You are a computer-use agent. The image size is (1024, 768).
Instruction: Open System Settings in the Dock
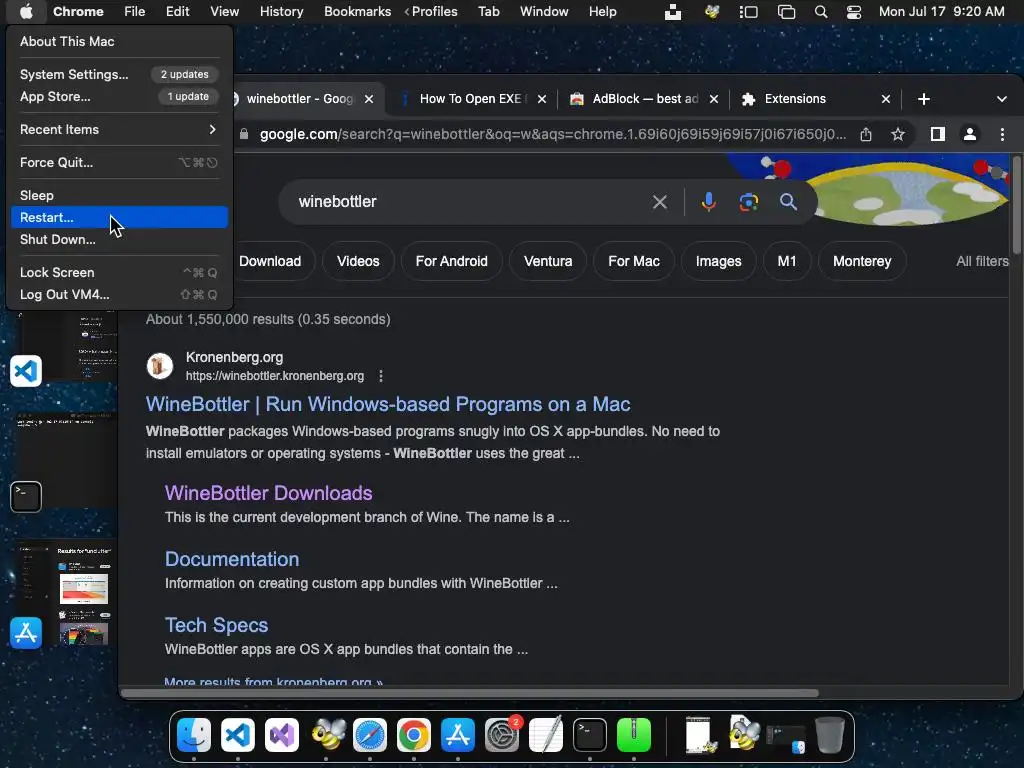[502, 735]
